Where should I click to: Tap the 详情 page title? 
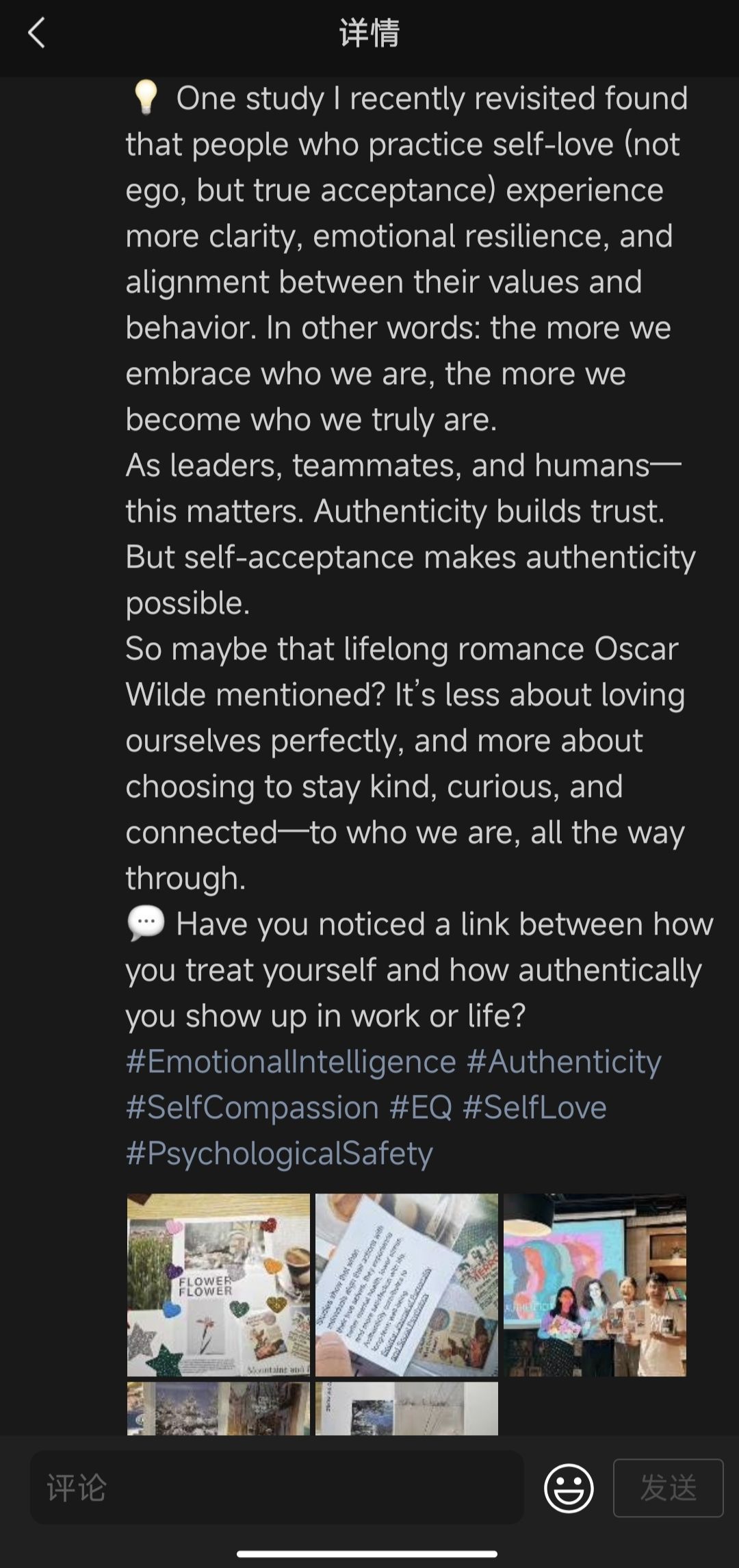369,33
